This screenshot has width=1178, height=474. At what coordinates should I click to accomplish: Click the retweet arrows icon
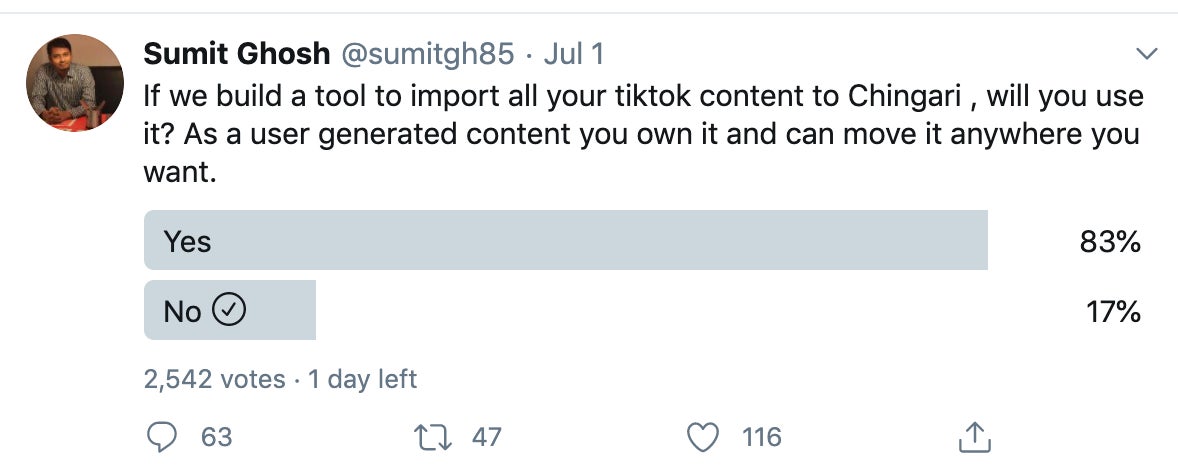(434, 436)
